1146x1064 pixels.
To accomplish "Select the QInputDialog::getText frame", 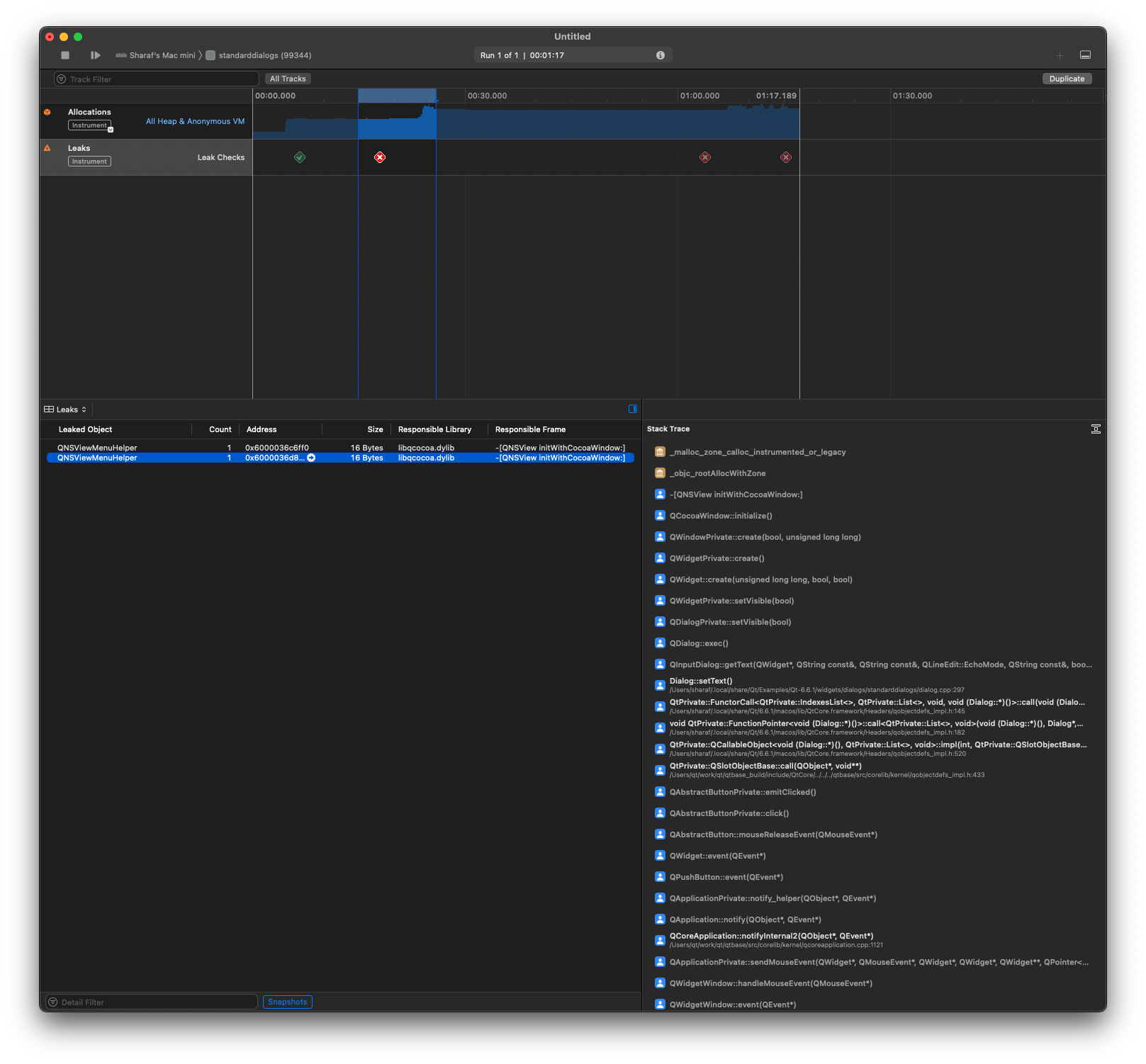I will click(881, 664).
